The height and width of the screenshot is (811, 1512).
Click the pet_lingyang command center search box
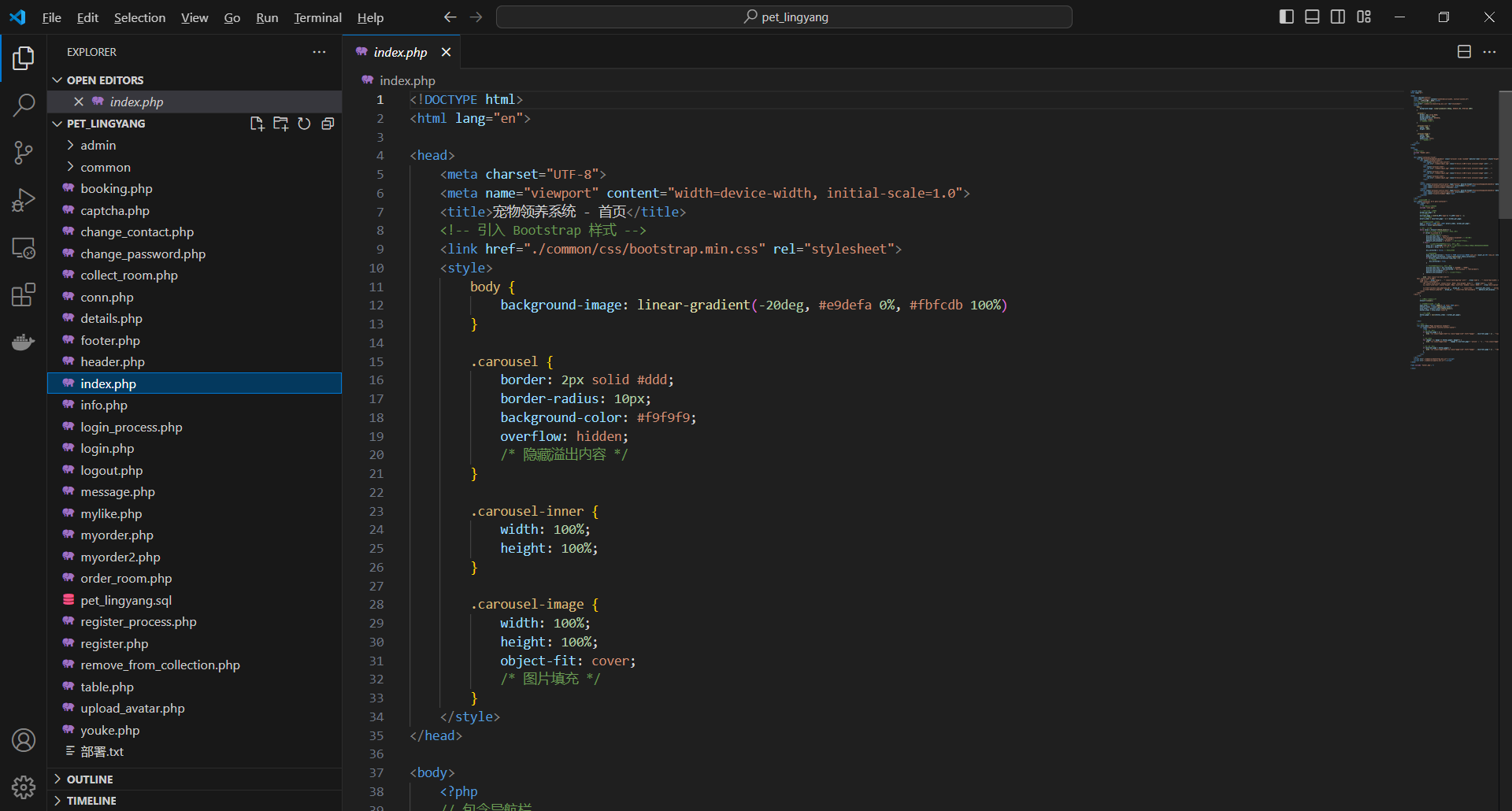[x=784, y=17]
